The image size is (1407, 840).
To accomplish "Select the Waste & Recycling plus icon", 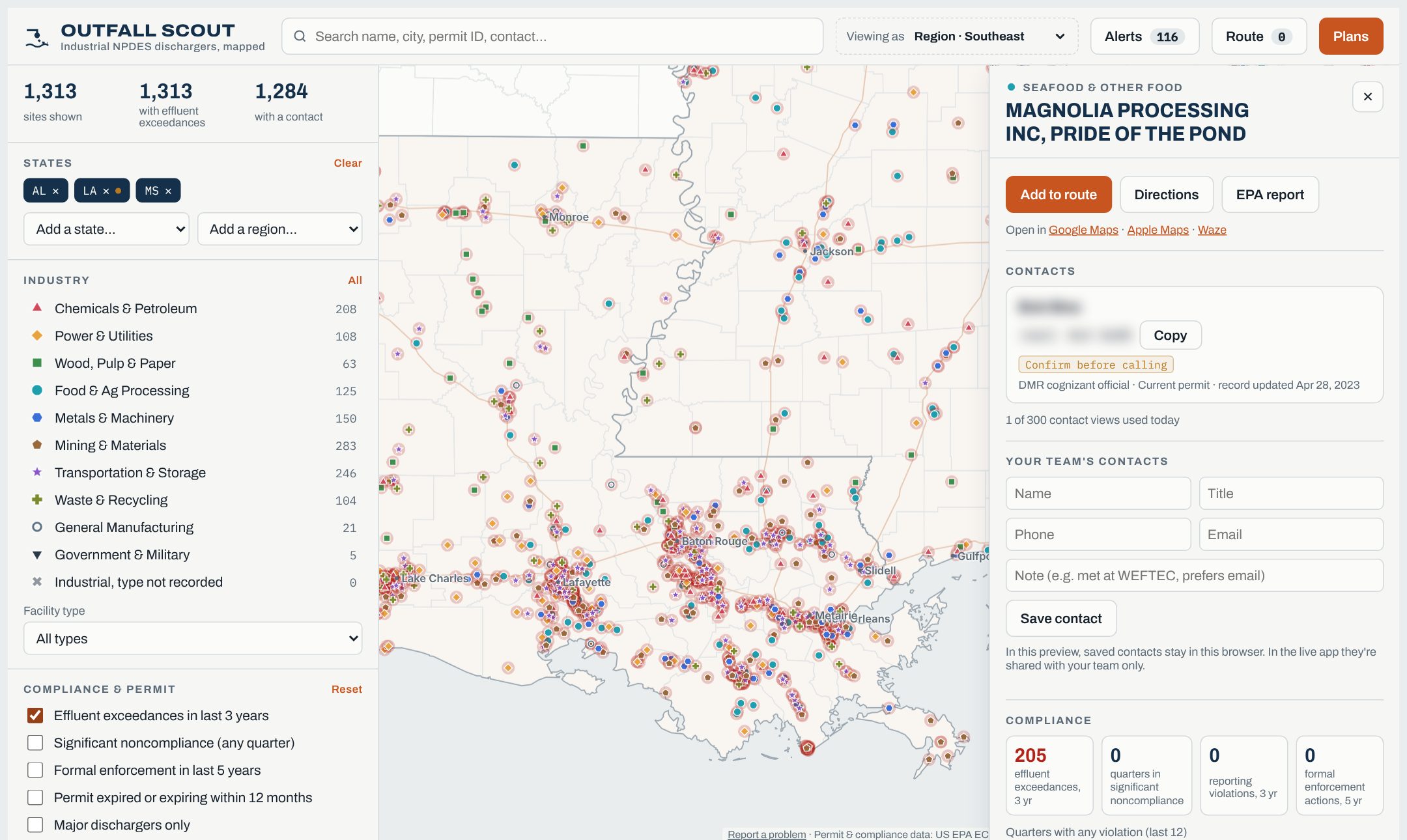I will (x=37, y=499).
